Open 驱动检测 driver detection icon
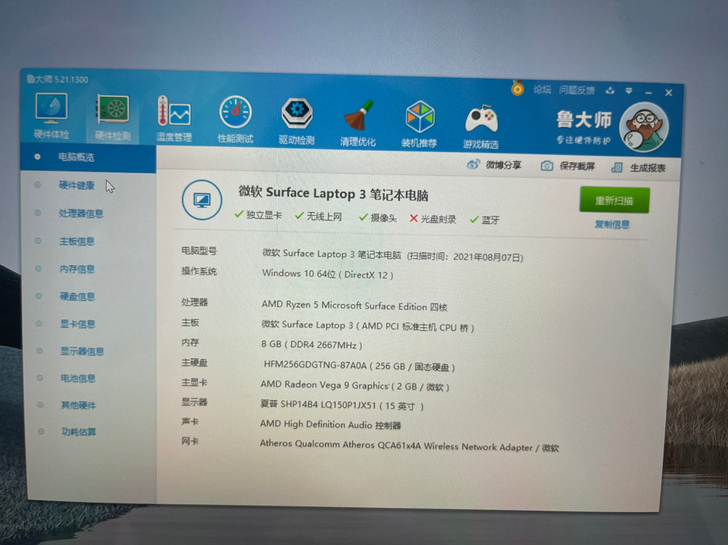Image resolution: width=728 pixels, height=545 pixels. pyautogui.click(x=297, y=121)
